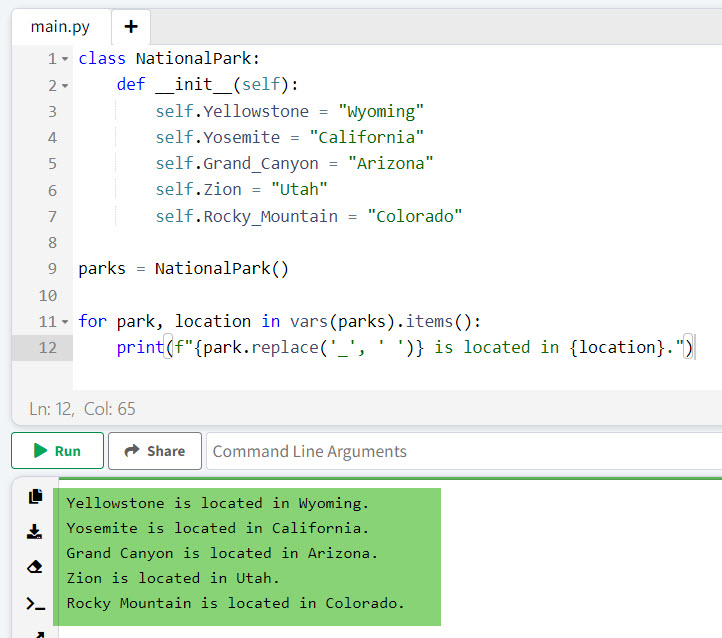This screenshot has height=638, width=722.
Task: Click the 'class' keyword on line 1
Action: pyautogui.click(x=102, y=58)
